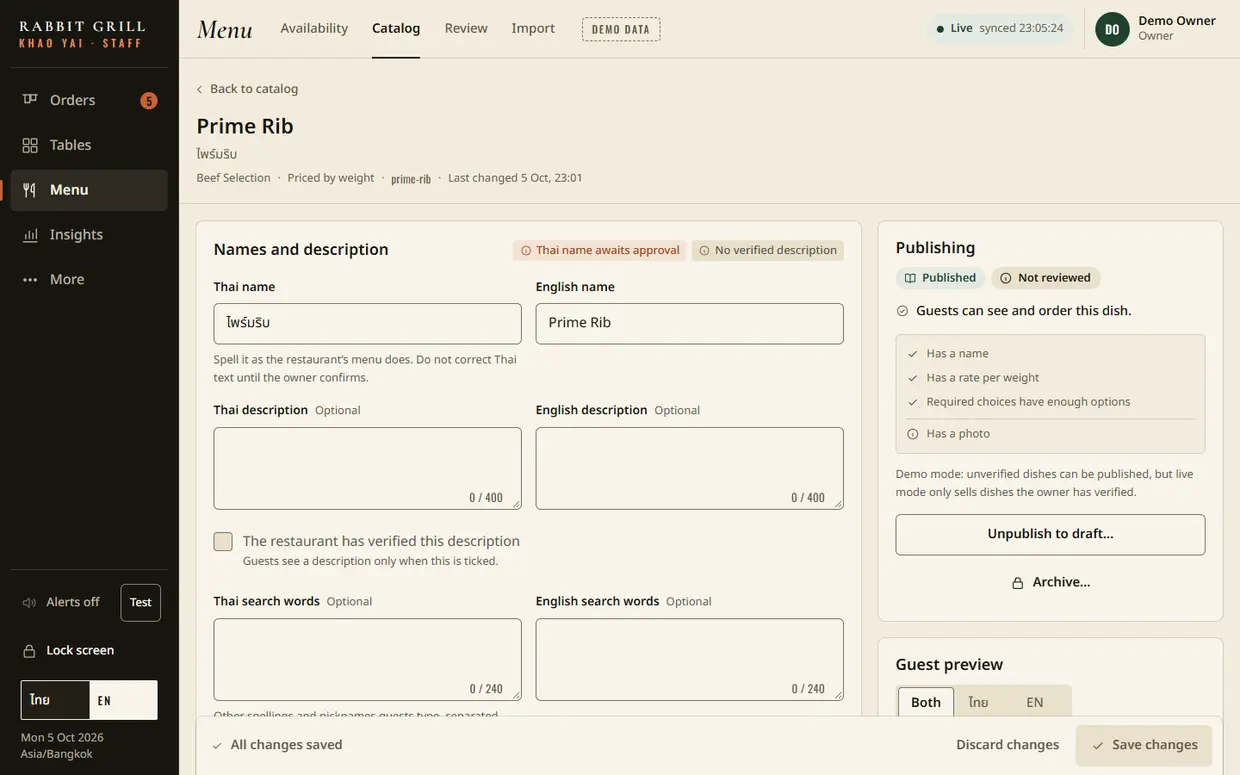Click the More ellipsis icon

tap(30, 280)
